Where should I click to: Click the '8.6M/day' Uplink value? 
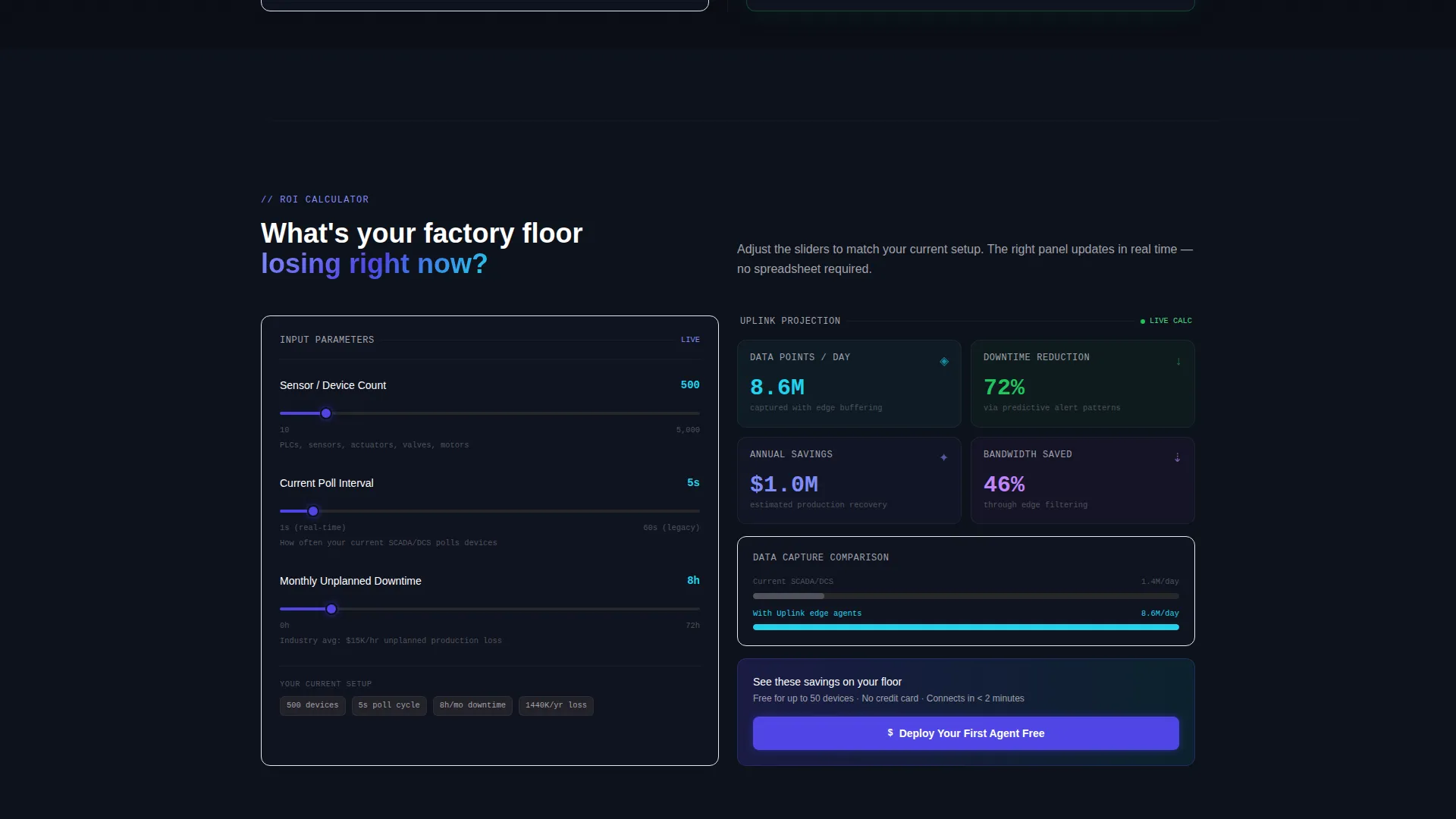[x=1160, y=613]
